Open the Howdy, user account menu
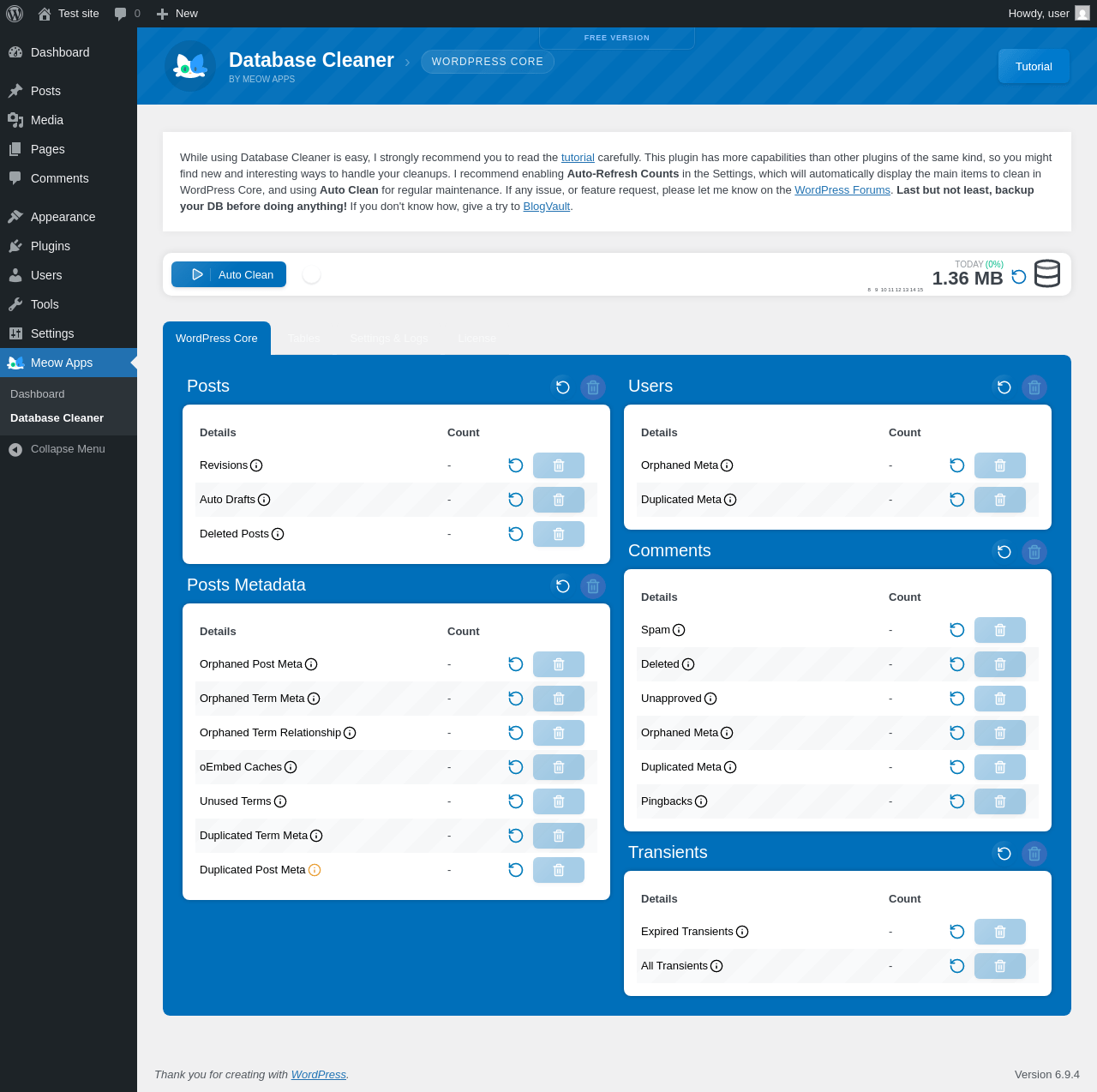Viewport: 1097px width, 1092px height. point(1049,14)
